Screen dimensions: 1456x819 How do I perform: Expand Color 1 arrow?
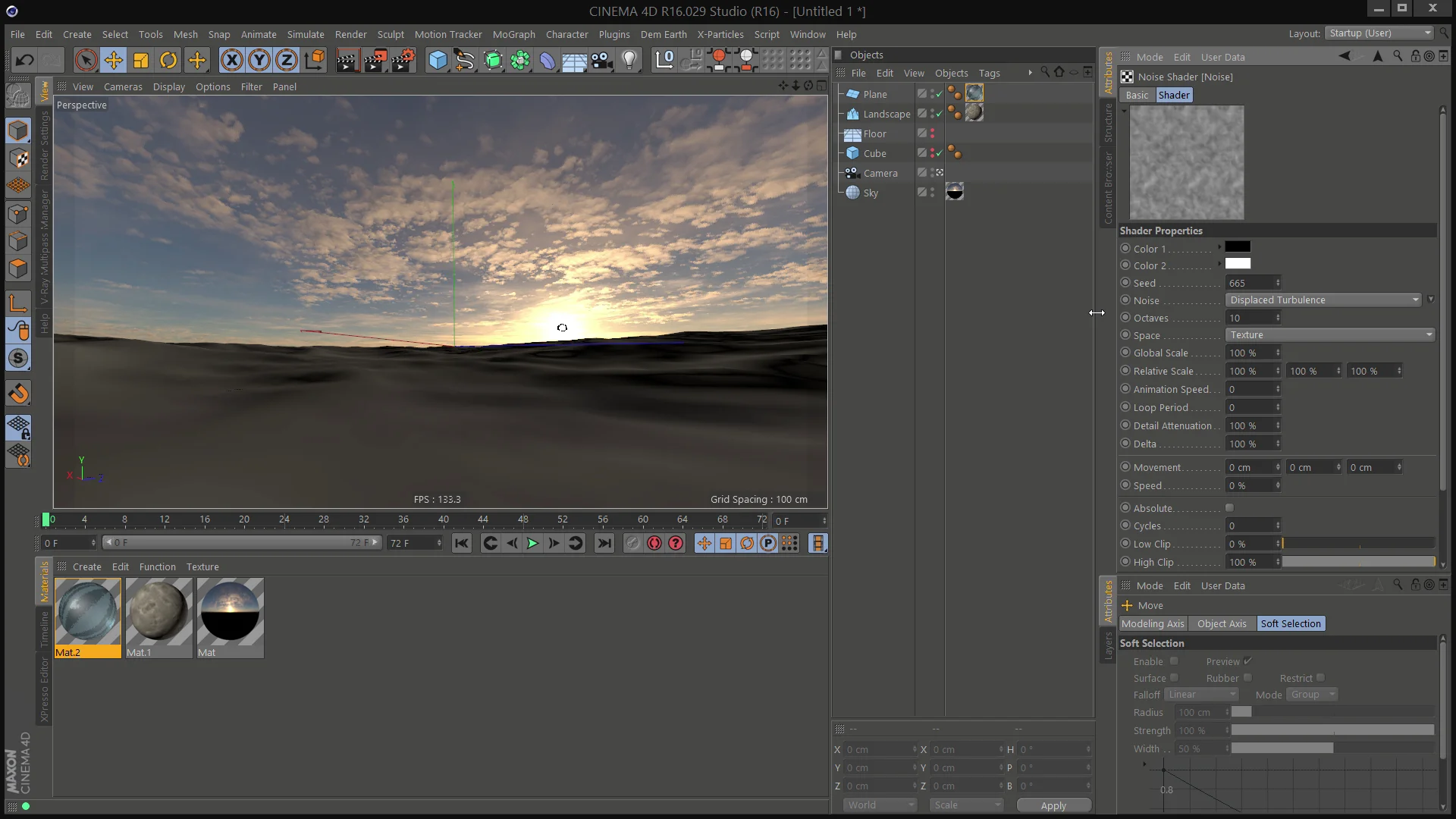click(x=1219, y=247)
